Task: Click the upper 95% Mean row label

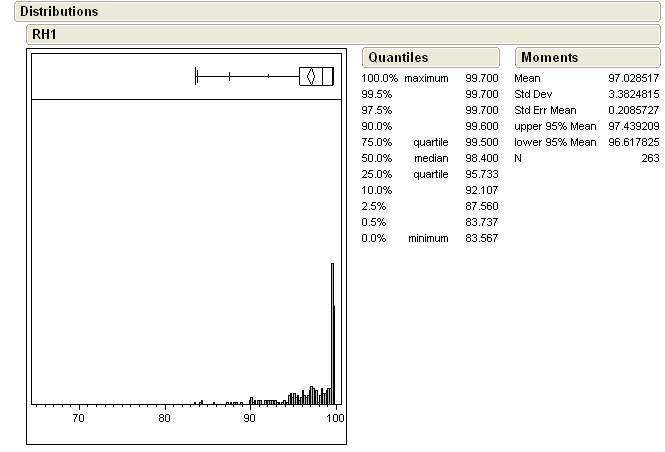Action: pos(555,126)
